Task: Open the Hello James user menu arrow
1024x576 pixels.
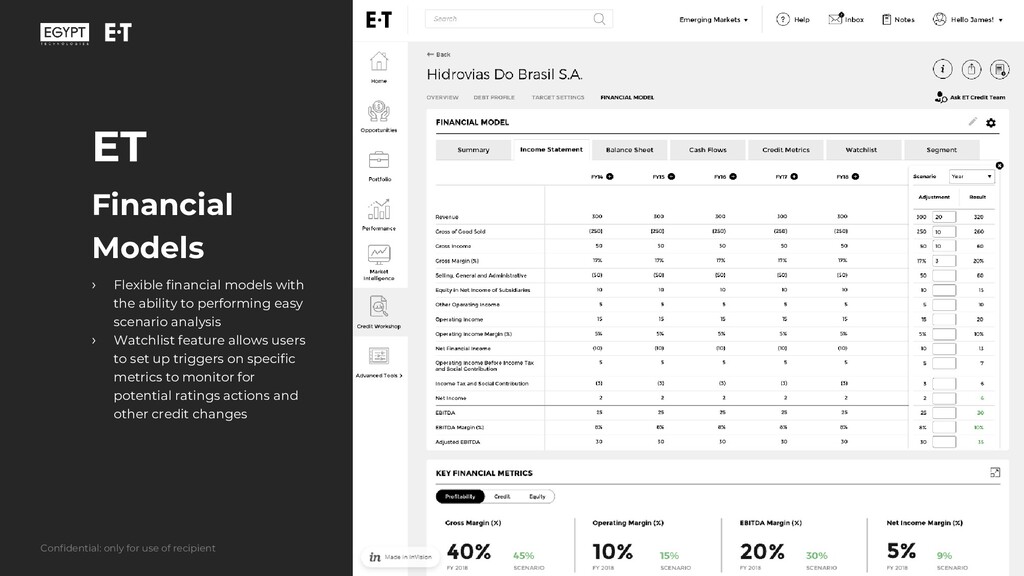Action: (1000, 20)
